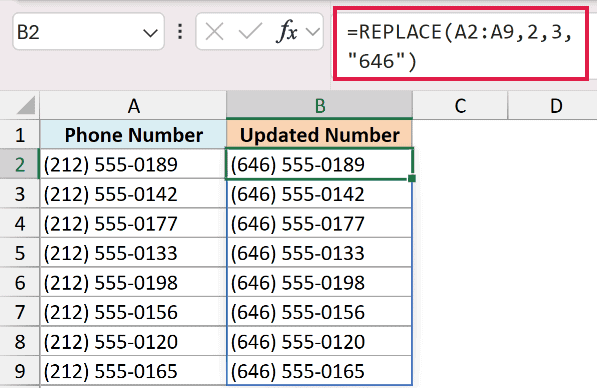Select cell with (646) 555-0189
This screenshot has height=388, width=597.
tap(319, 164)
